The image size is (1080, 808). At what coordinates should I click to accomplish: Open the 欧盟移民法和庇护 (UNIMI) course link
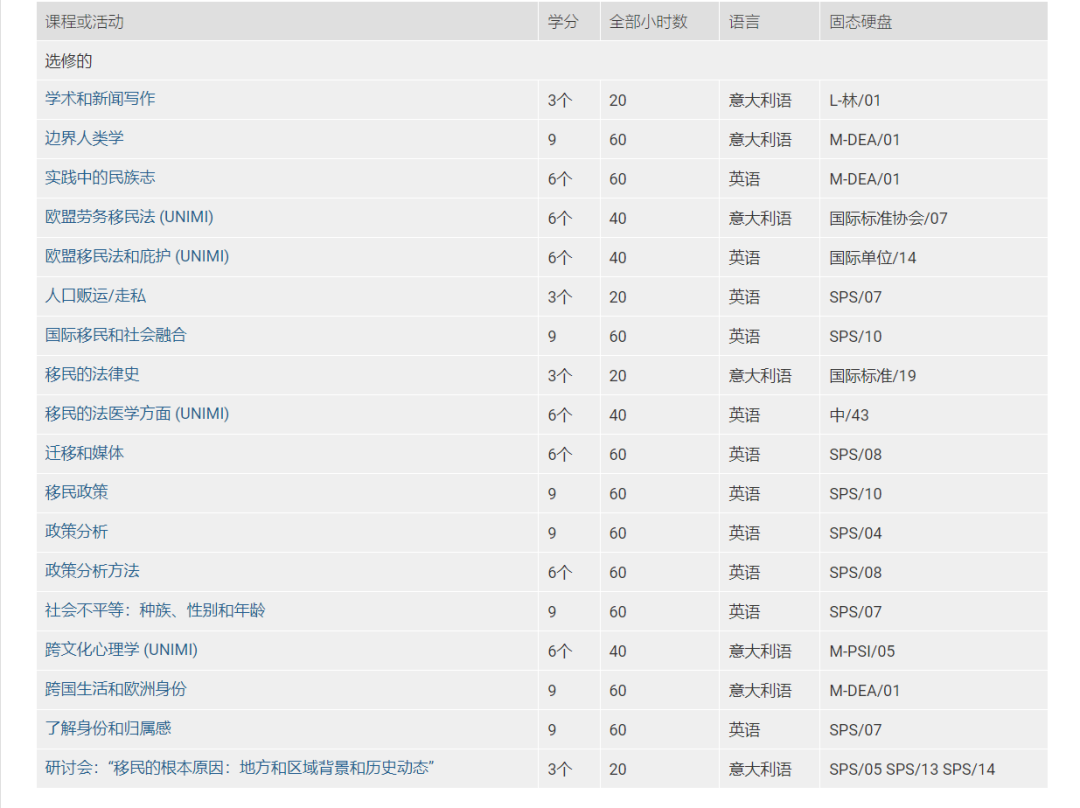[x=136, y=256]
